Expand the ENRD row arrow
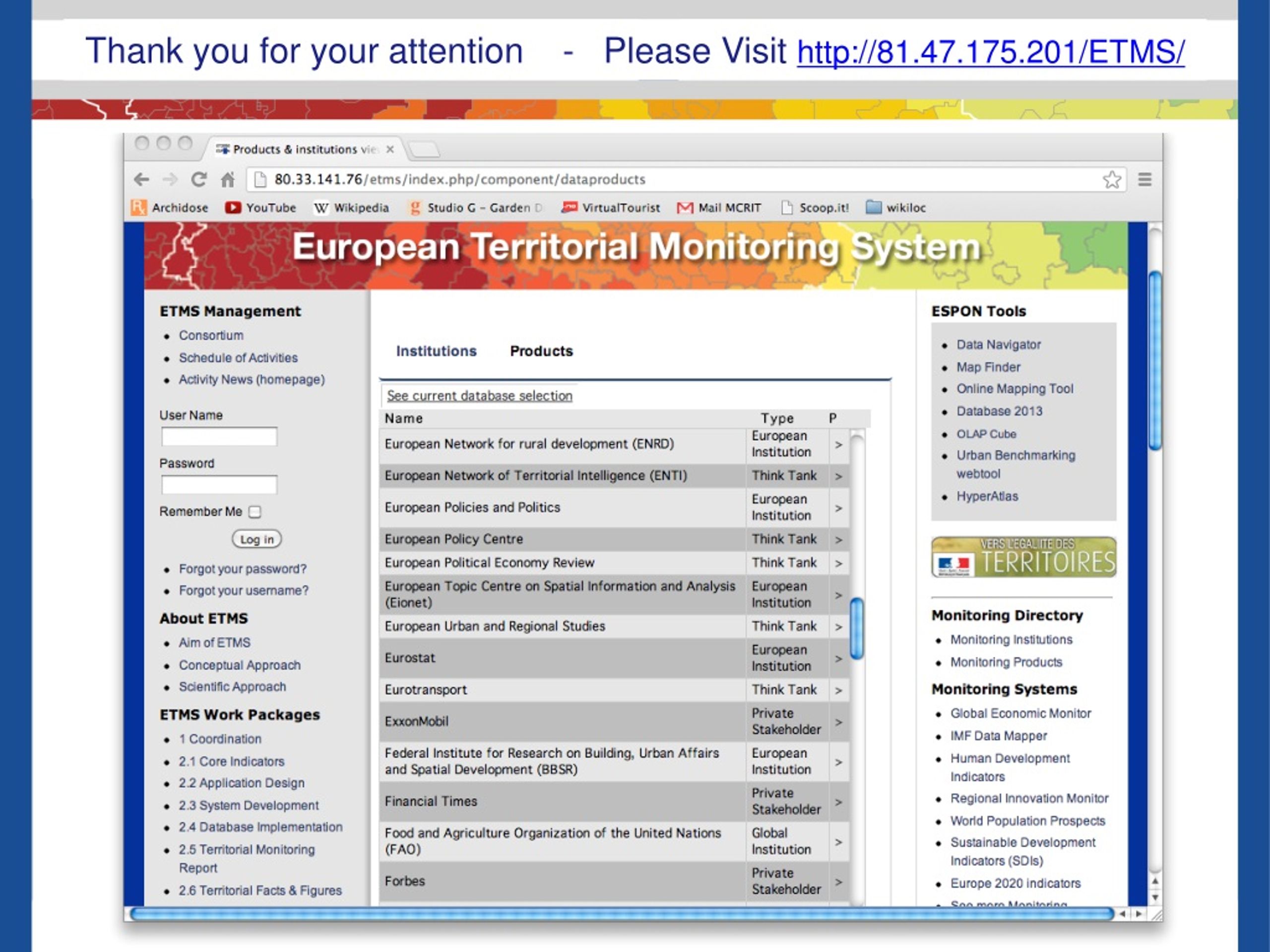 pyautogui.click(x=839, y=445)
